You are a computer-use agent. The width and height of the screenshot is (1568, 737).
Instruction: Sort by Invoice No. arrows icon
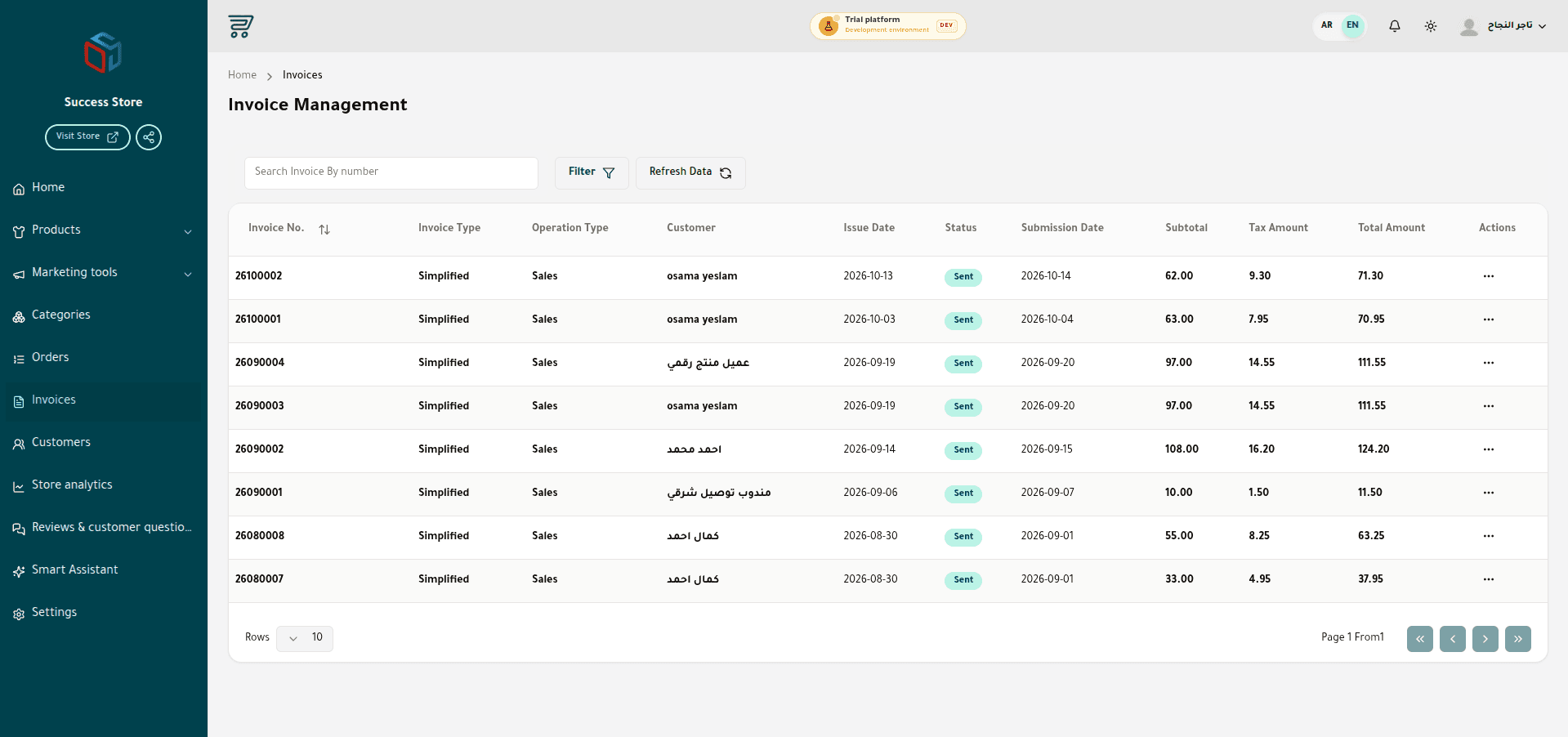324,230
